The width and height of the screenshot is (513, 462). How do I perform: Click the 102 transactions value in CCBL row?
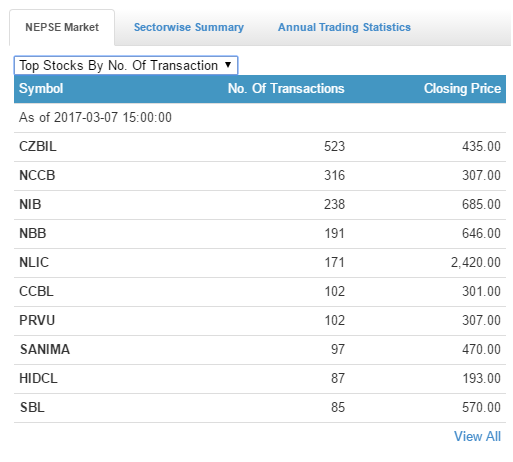pyautogui.click(x=334, y=291)
